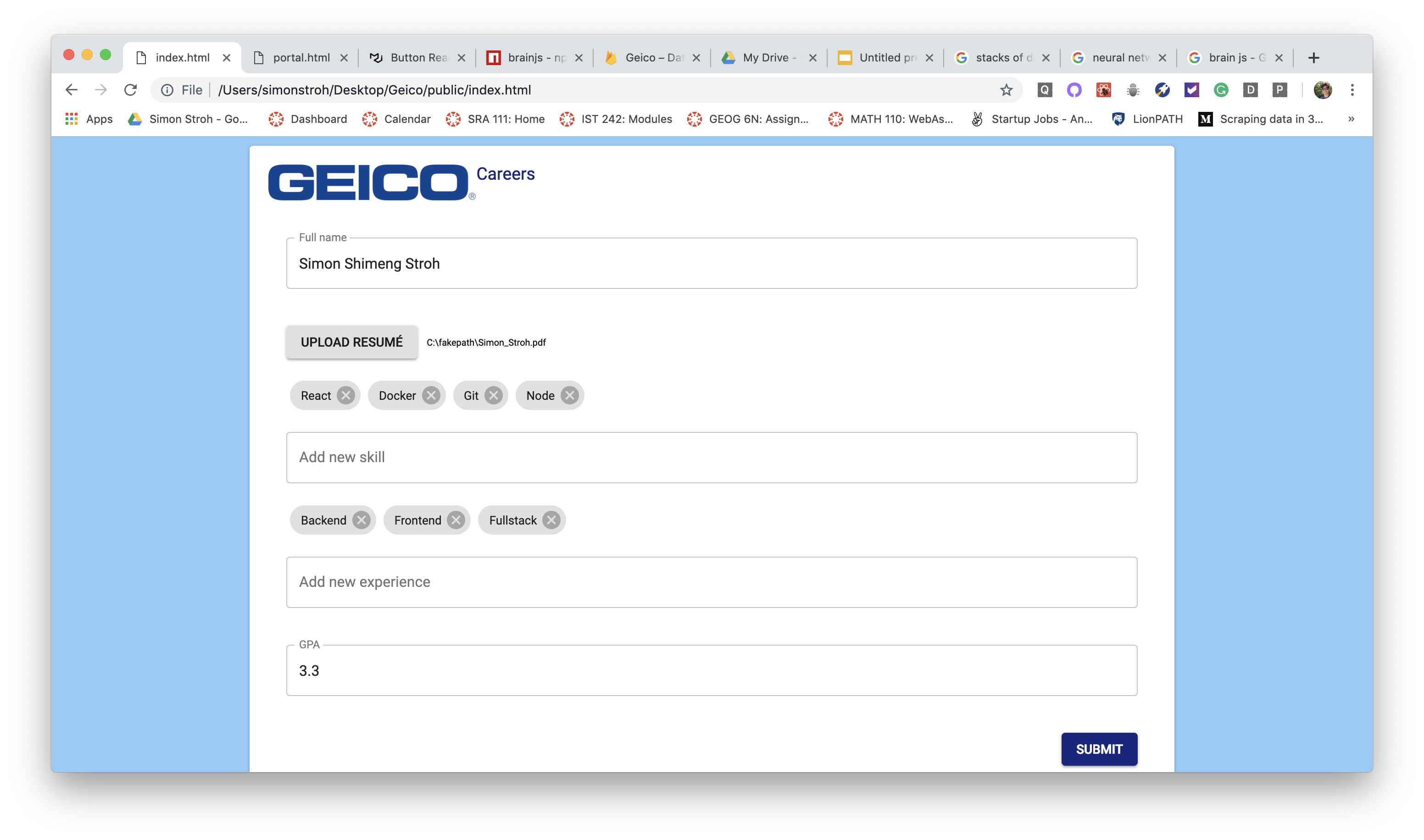The width and height of the screenshot is (1424, 840).
Task: Open the Grammarly extension icon
Action: point(1221,89)
